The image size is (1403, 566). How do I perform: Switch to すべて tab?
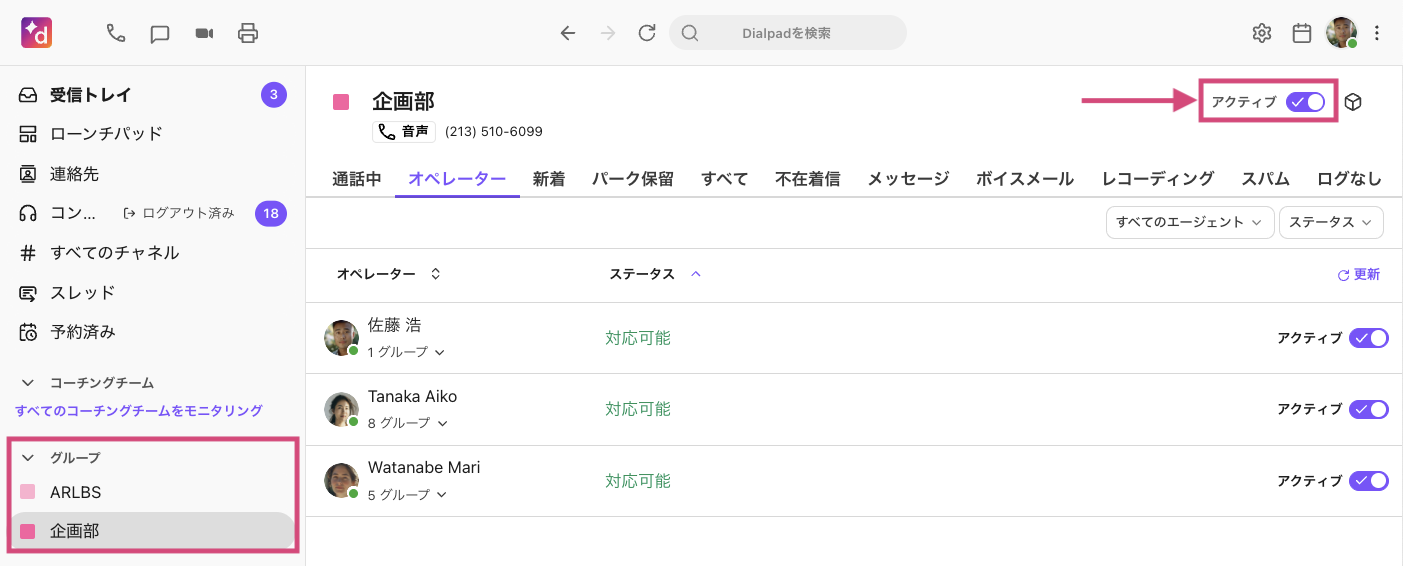pos(725,179)
